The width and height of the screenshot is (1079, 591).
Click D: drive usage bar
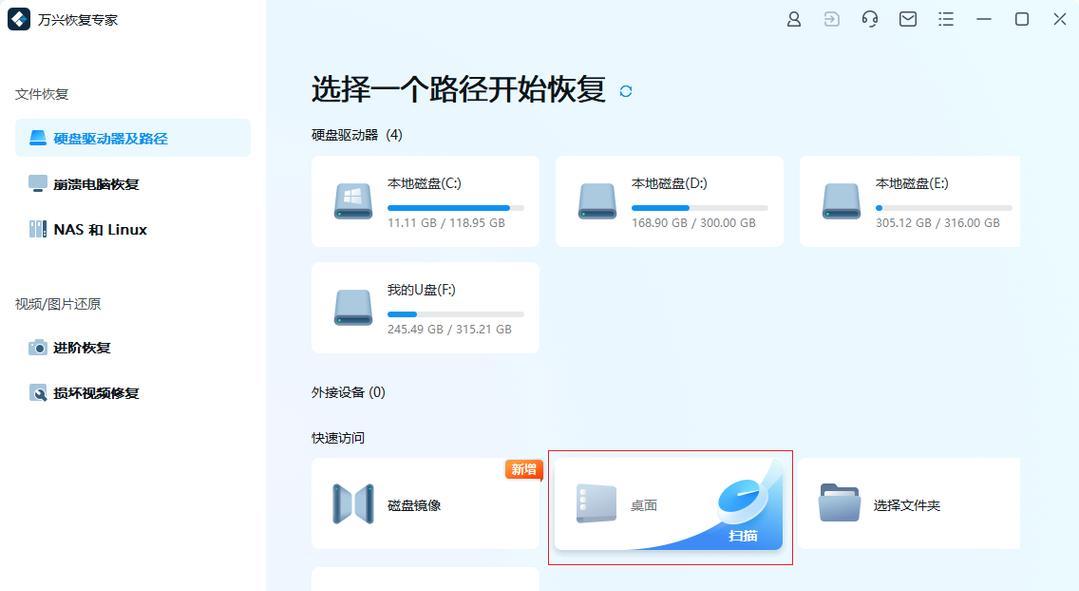[700, 208]
